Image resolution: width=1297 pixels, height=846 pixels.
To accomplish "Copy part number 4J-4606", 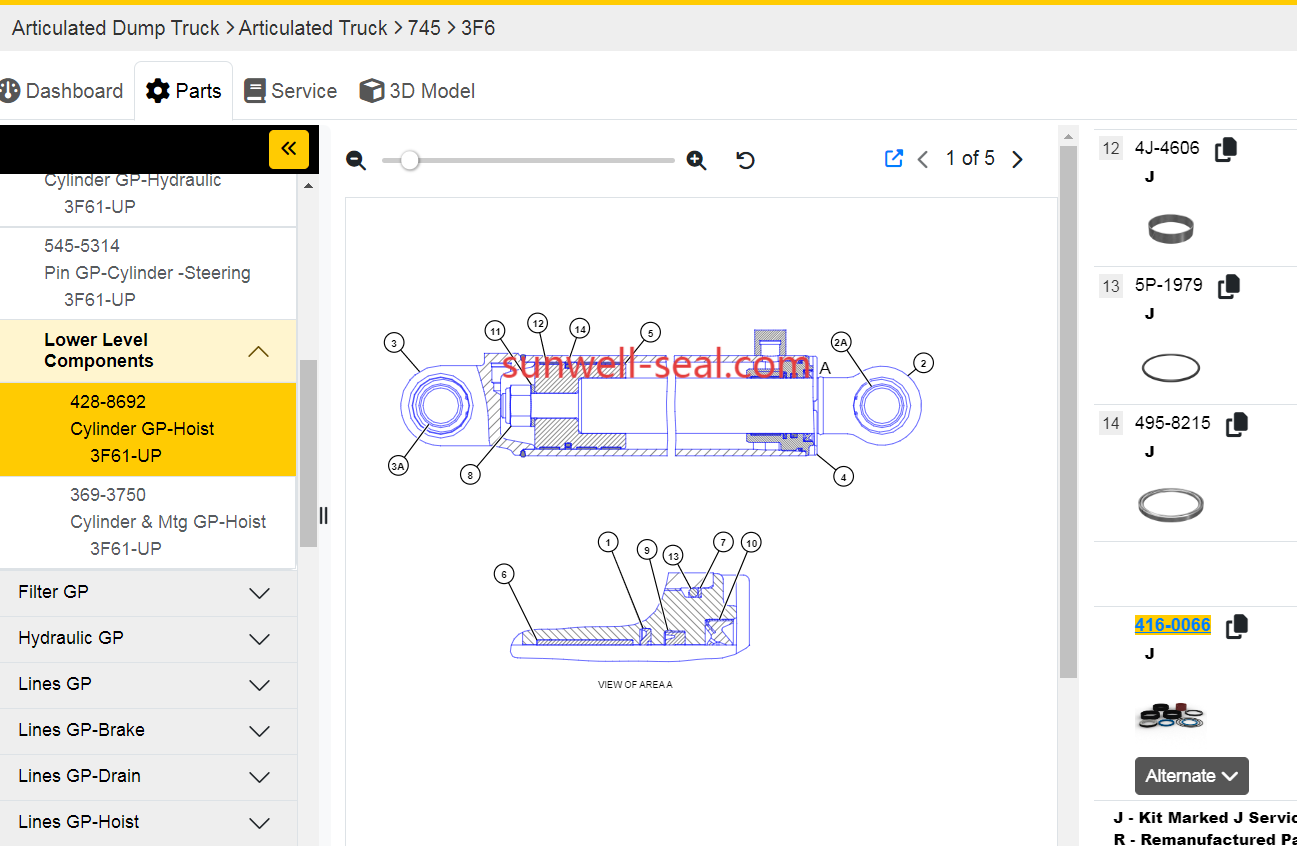I will pyautogui.click(x=1225, y=149).
